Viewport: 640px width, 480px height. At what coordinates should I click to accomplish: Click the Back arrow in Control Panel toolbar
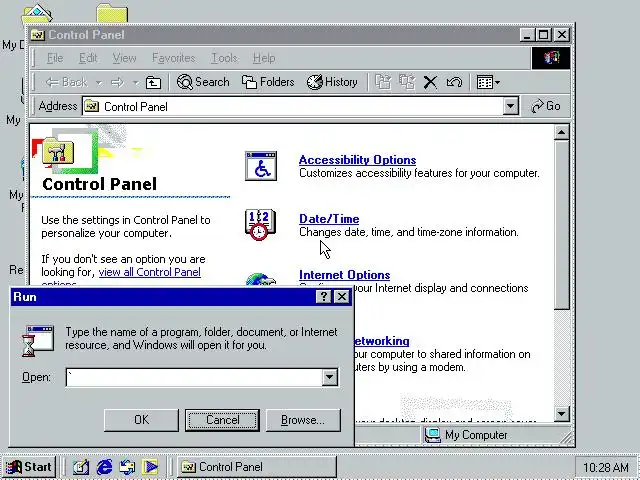[66, 82]
